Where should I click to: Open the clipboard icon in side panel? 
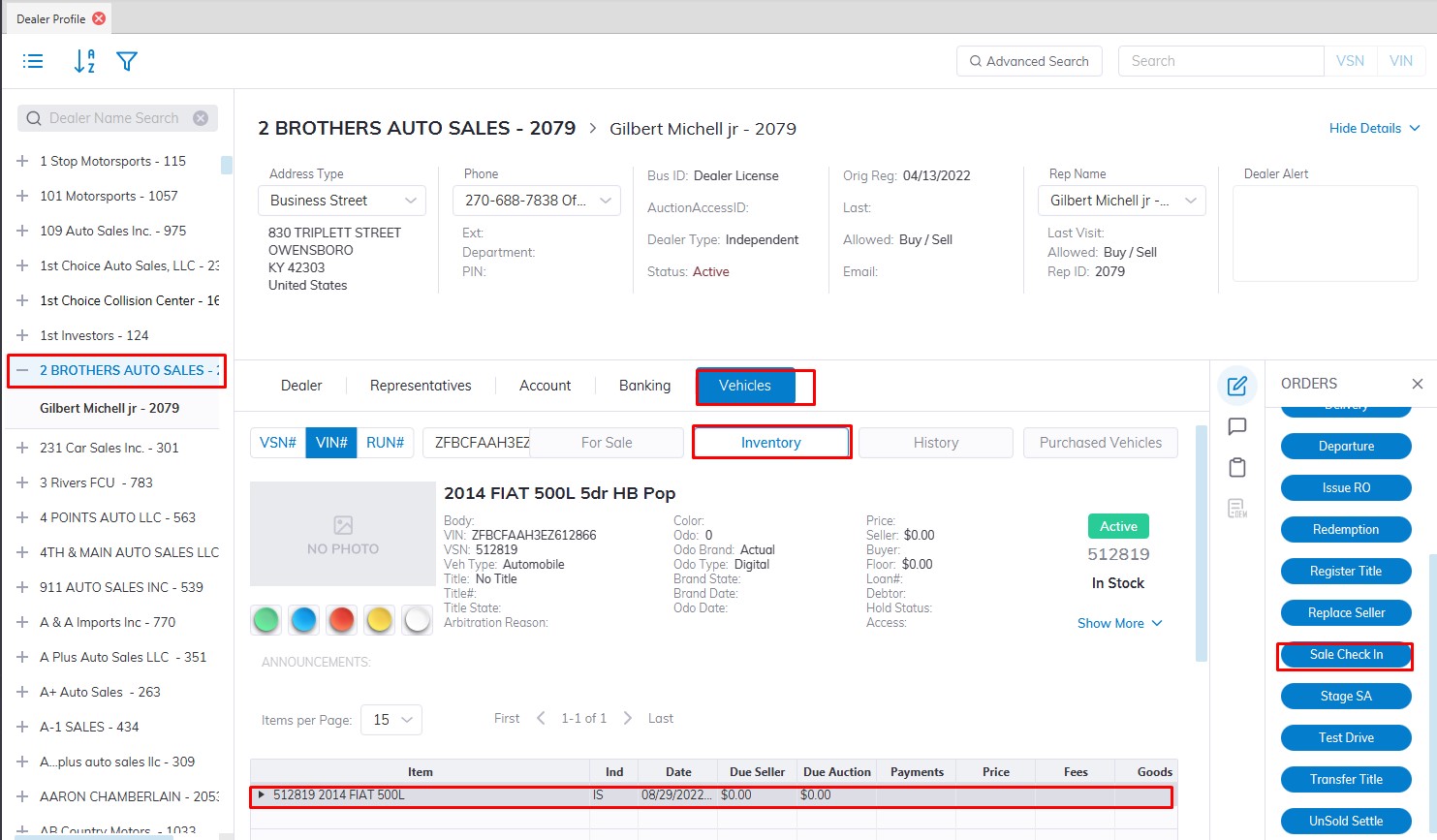click(x=1236, y=468)
